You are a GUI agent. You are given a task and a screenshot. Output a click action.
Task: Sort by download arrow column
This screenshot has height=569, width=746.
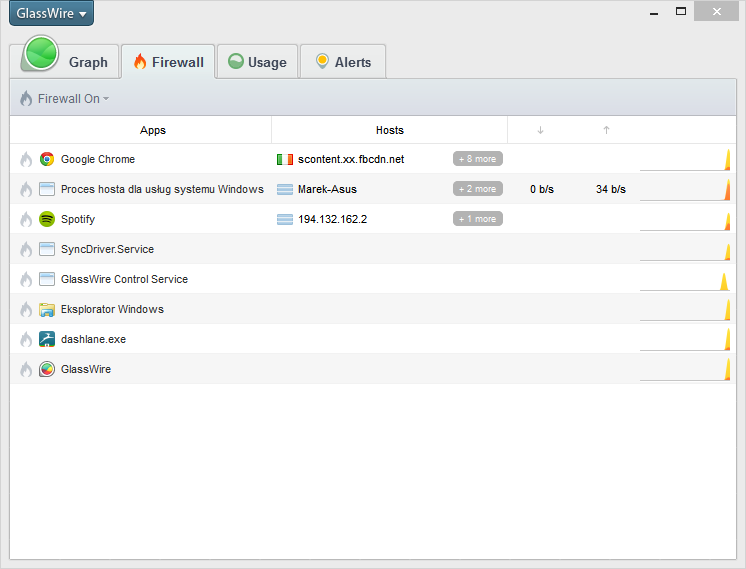tap(540, 130)
